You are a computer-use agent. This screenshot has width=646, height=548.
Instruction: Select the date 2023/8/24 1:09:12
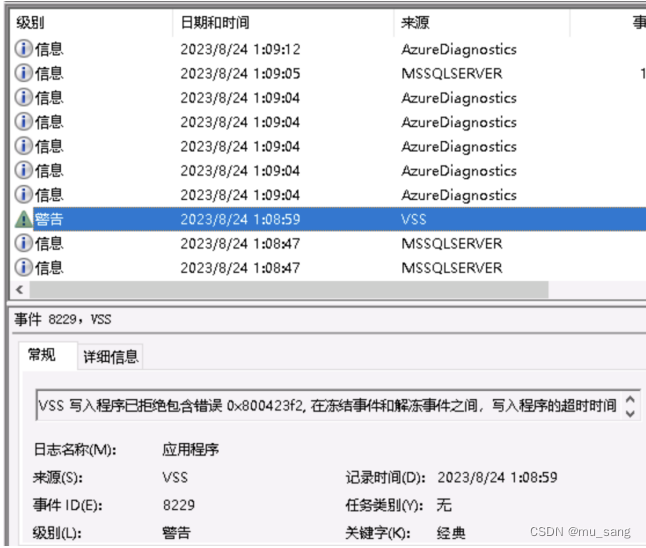coord(240,49)
